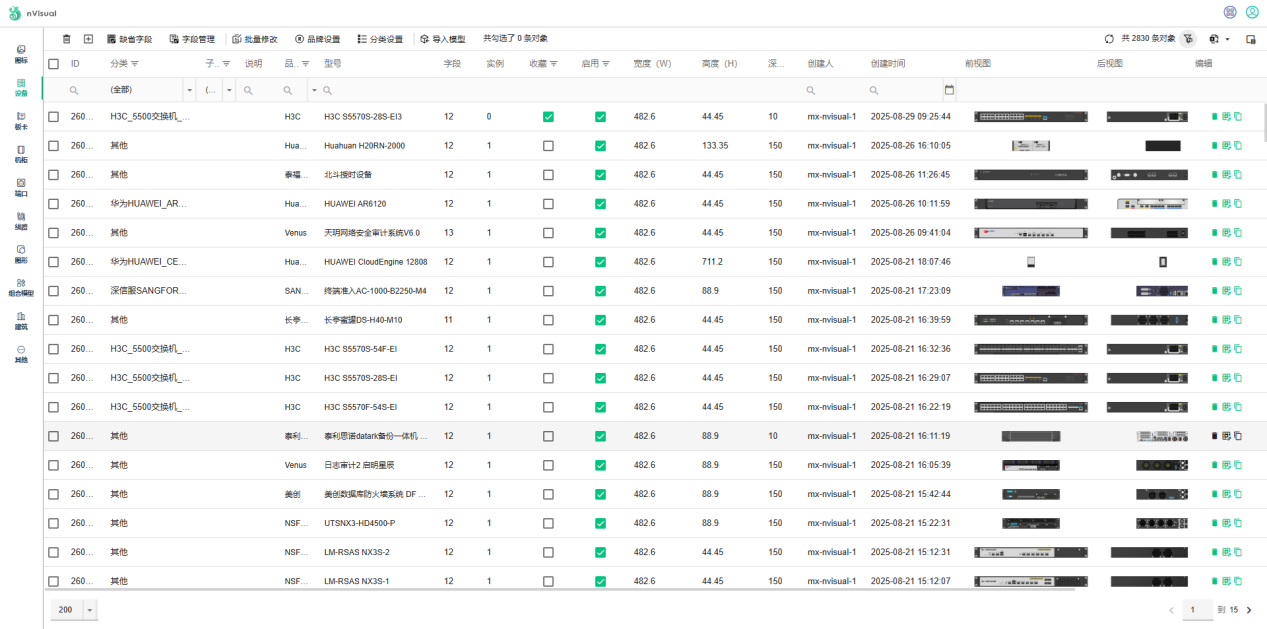The height and width of the screenshot is (629, 1267).
Task: Open the apps grid icon at top right
Action: click(x=1230, y=12)
